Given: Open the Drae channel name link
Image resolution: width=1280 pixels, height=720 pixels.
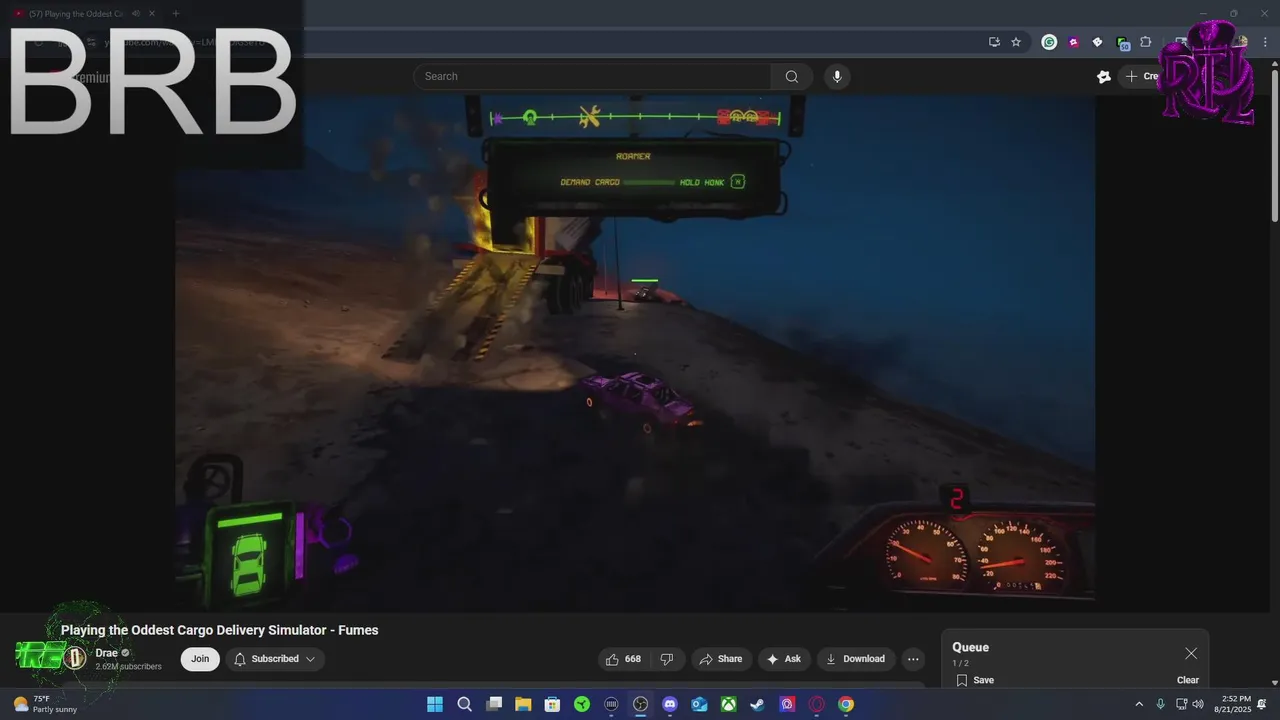Looking at the screenshot, I should [107, 653].
